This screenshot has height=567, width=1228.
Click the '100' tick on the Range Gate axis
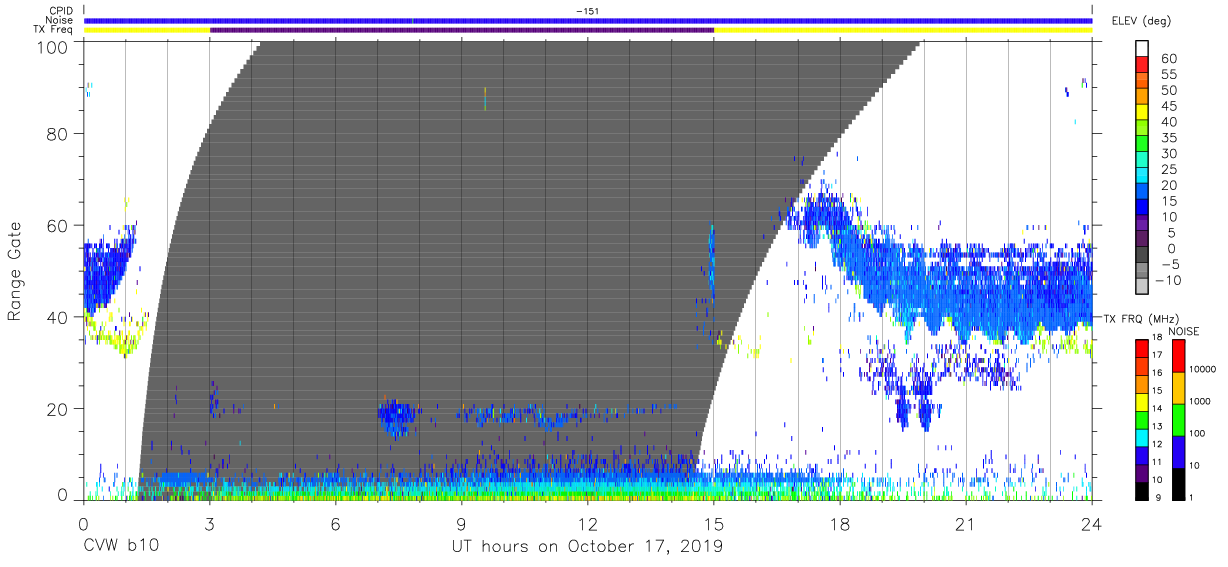coord(50,46)
